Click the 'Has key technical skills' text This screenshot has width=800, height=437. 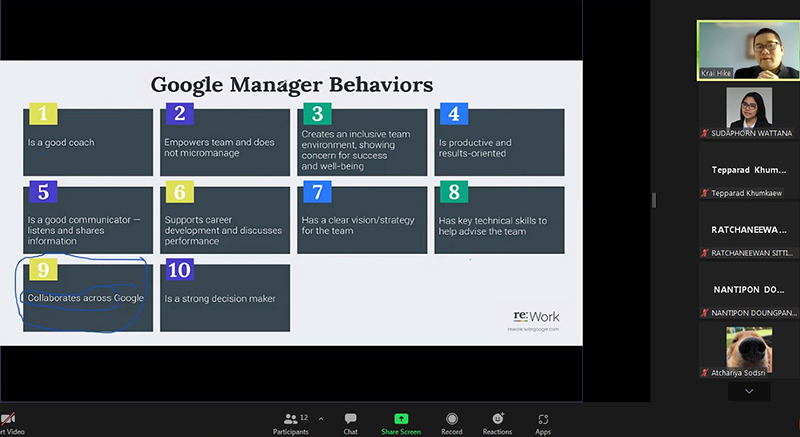tap(492, 226)
